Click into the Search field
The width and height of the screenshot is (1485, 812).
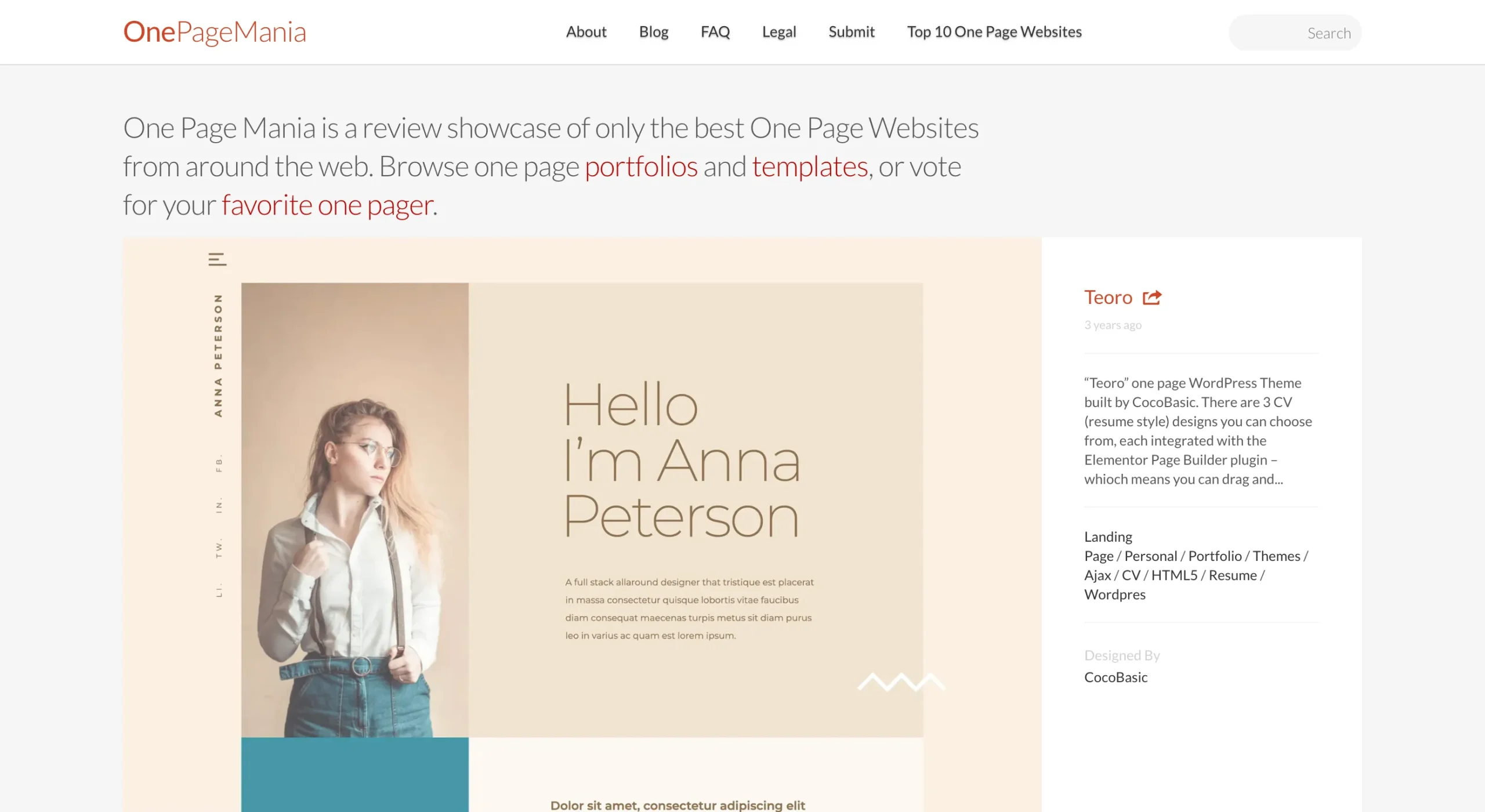click(1295, 33)
